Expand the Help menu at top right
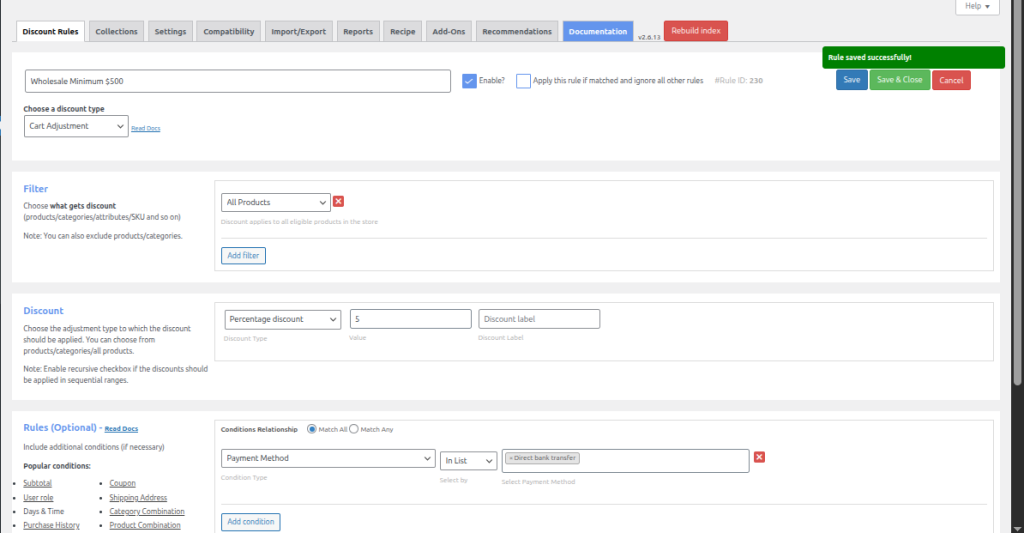The height and width of the screenshot is (533, 1024). point(976,7)
